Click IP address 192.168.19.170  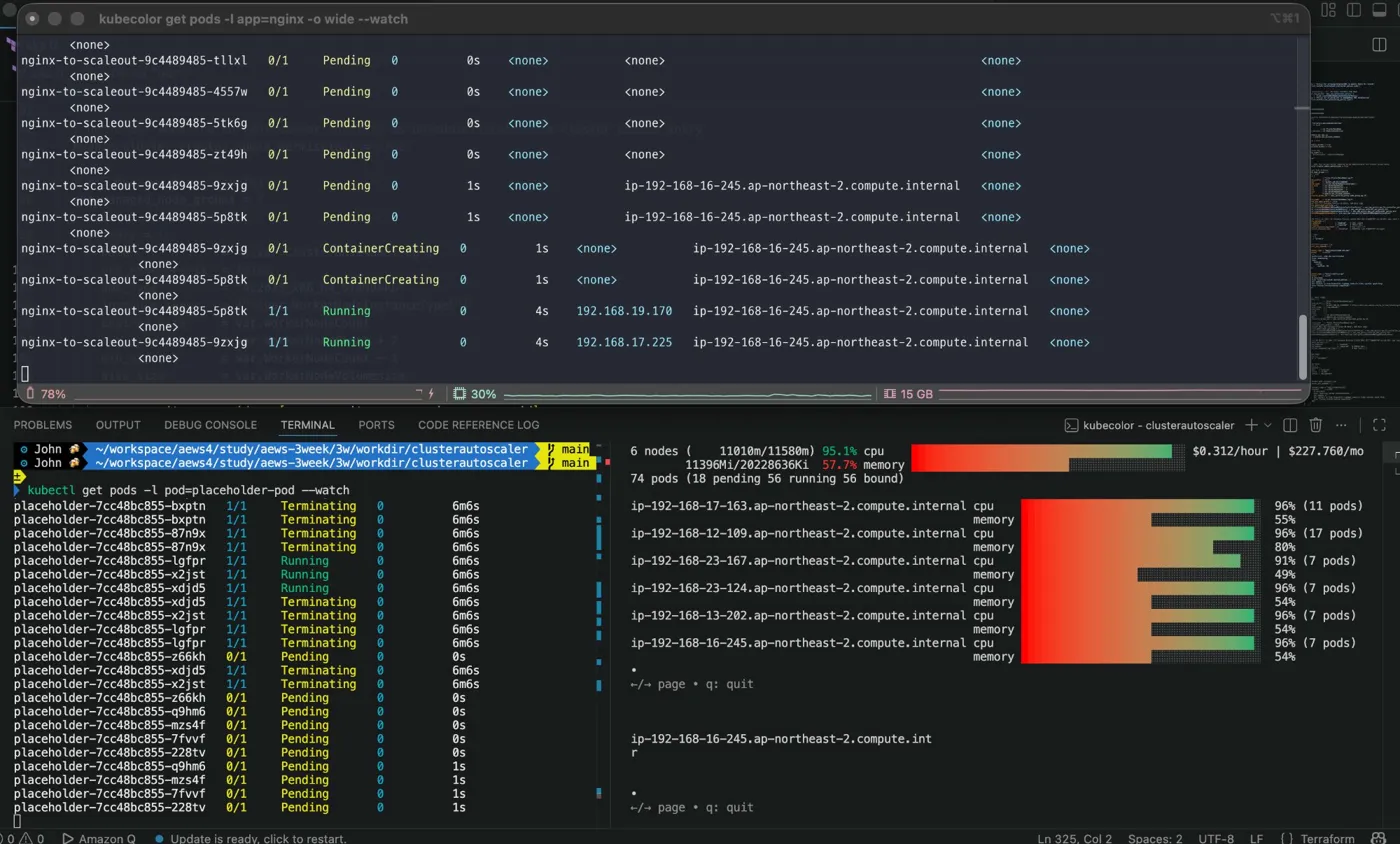point(624,311)
